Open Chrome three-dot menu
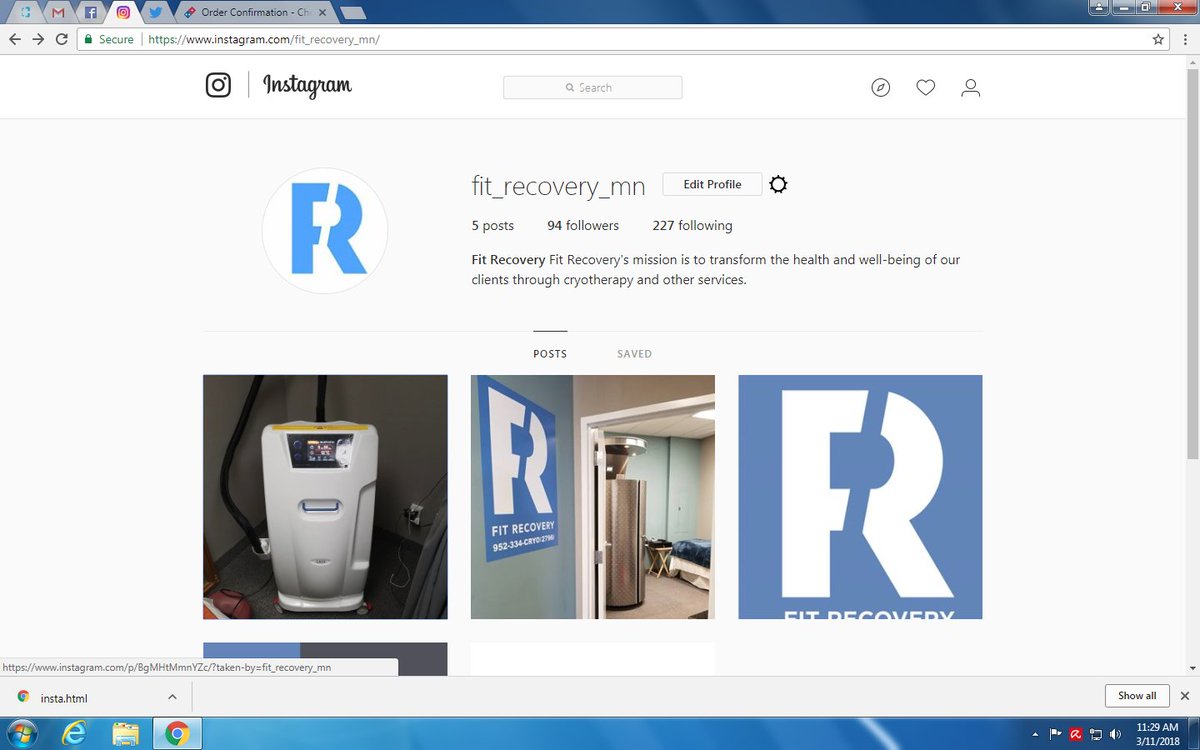 [1186, 39]
